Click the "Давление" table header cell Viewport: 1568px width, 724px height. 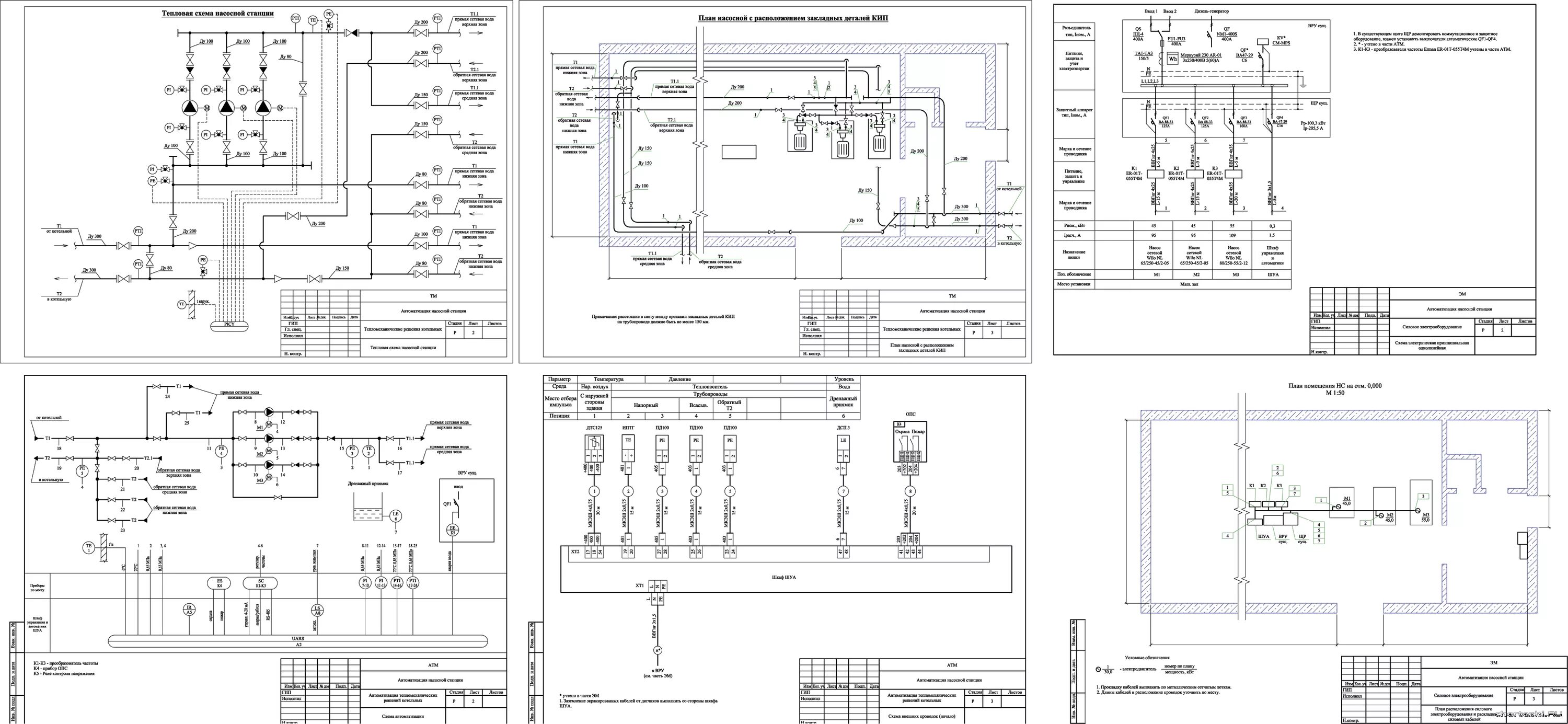(x=680, y=379)
